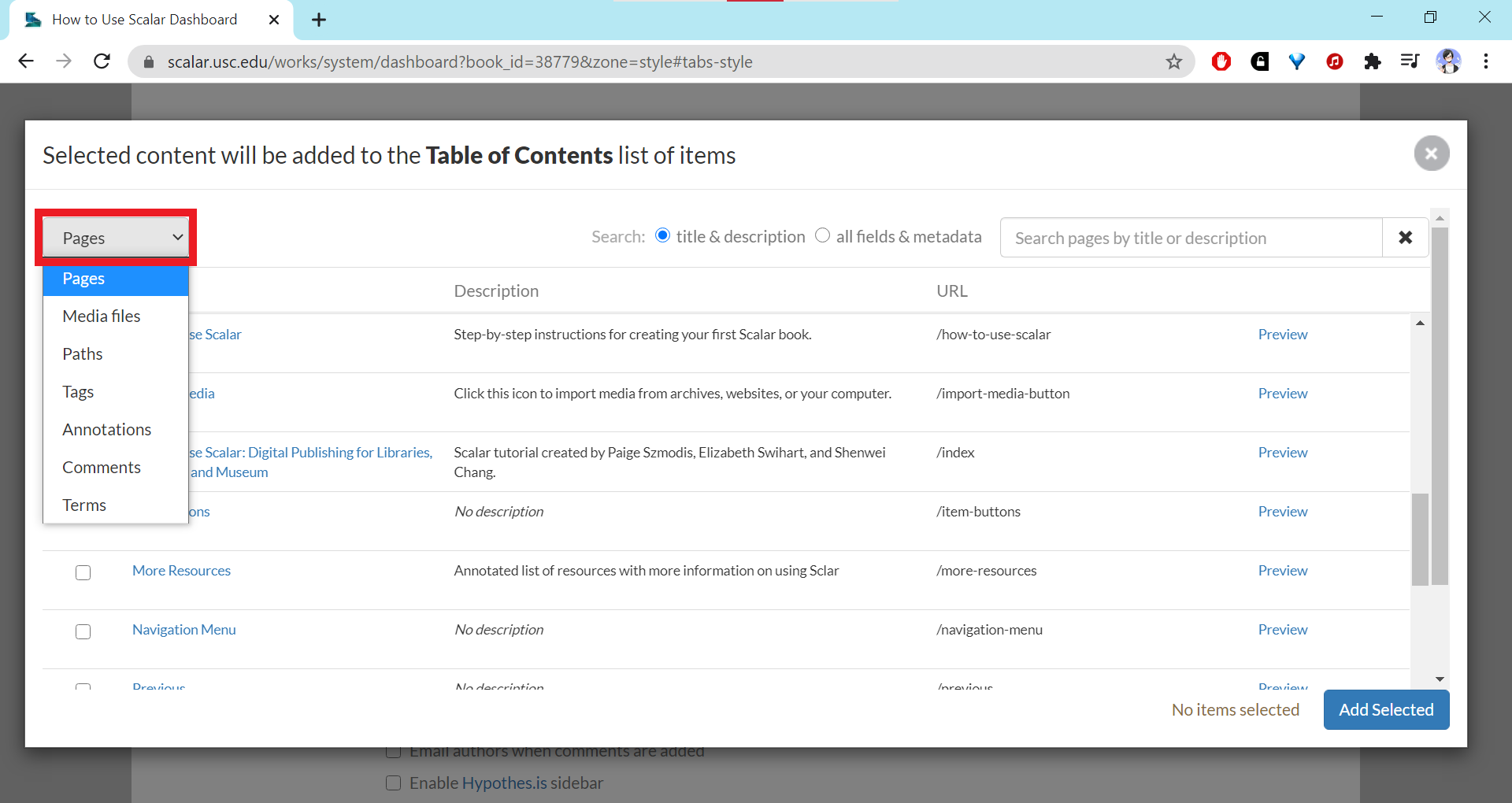The height and width of the screenshot is (803, 1512).
Task: Select the 'How to Use Scalar Dashboard' tab
Action: pos(144,19)
